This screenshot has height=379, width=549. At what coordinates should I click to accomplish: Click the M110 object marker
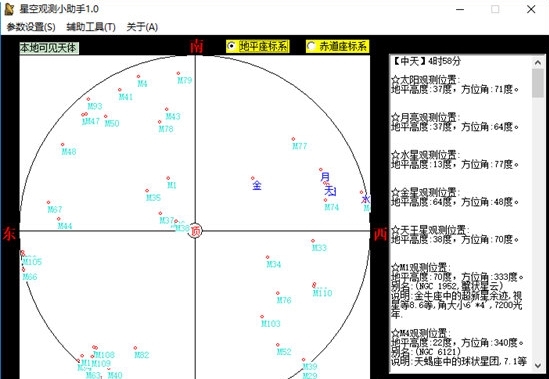click(314, 285)
